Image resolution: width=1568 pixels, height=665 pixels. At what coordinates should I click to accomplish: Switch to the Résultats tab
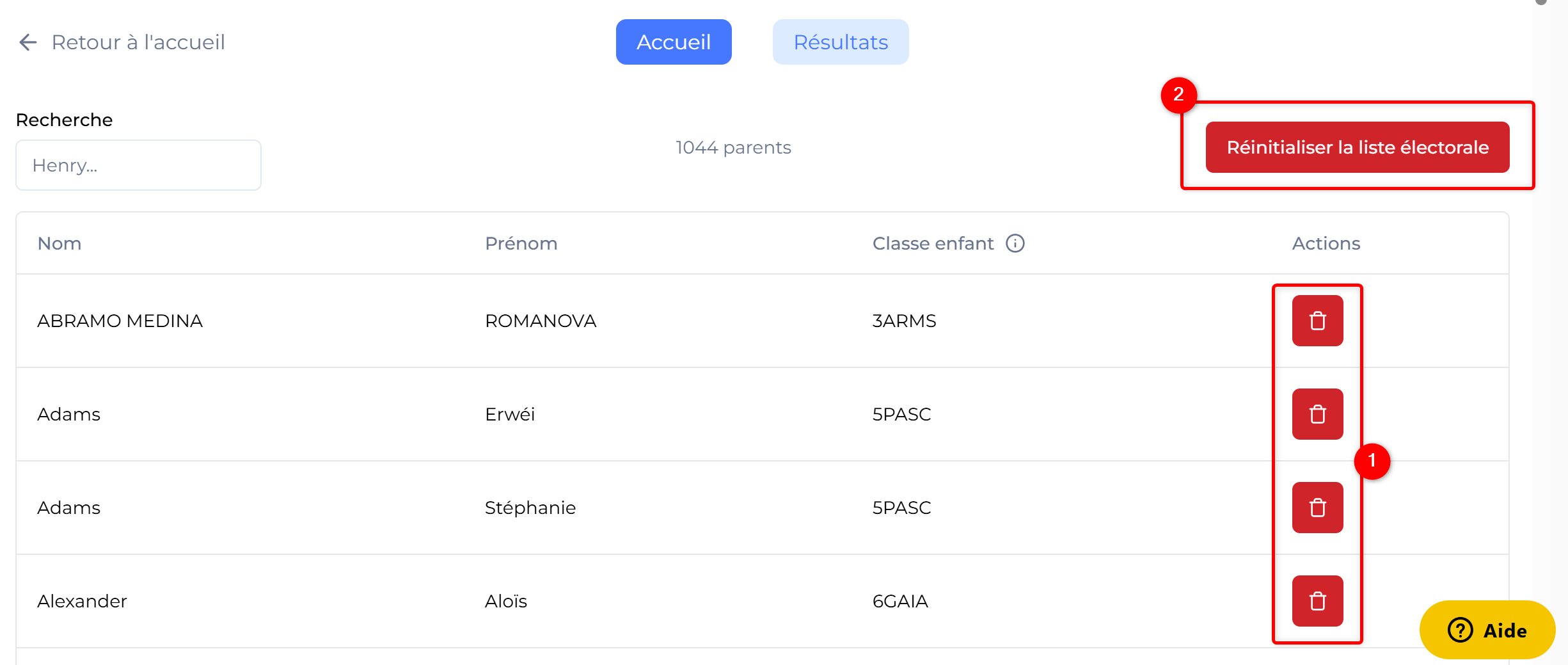point(840,42)
